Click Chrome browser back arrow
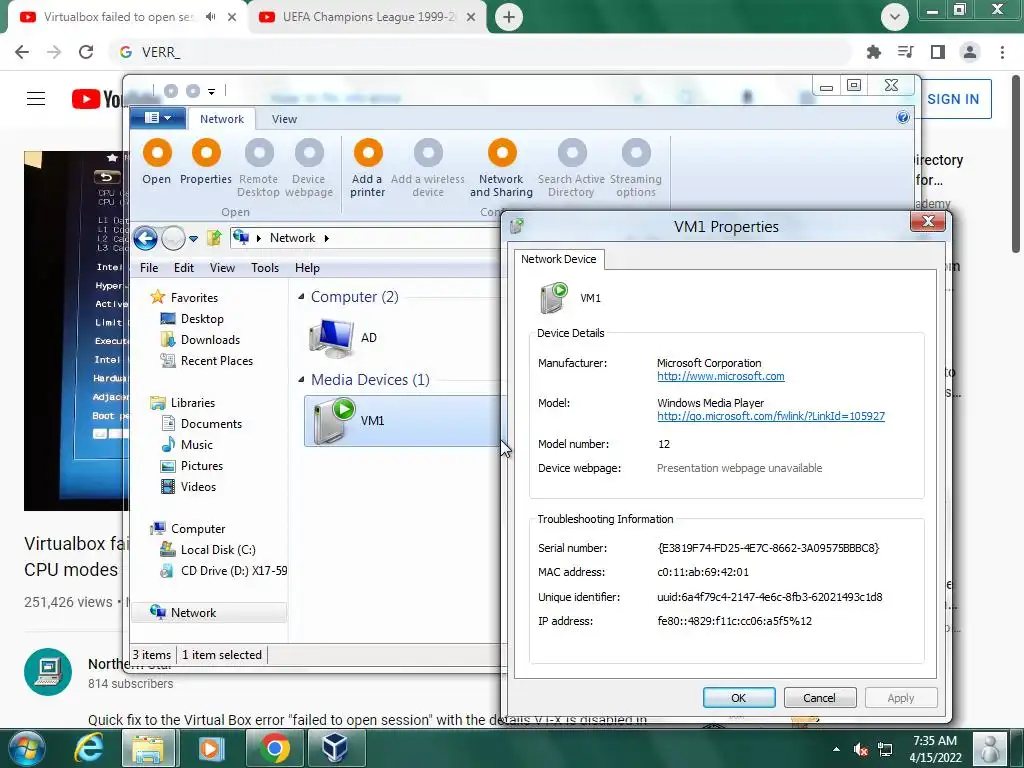The width and height of the screenshot is (1024, 768). [x=22, y=52]
